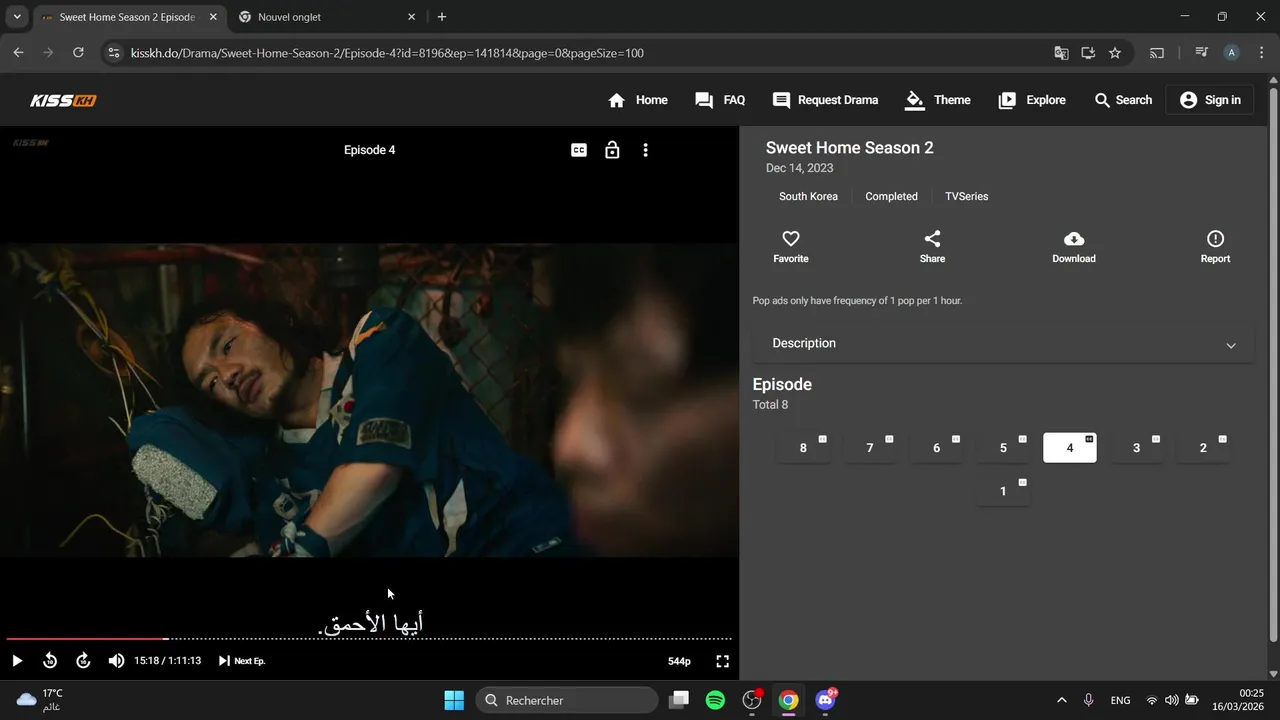The width and height of the screenshot is (1280, 720).
Task: Open Chrome profile avatar
Action: 1232,53
